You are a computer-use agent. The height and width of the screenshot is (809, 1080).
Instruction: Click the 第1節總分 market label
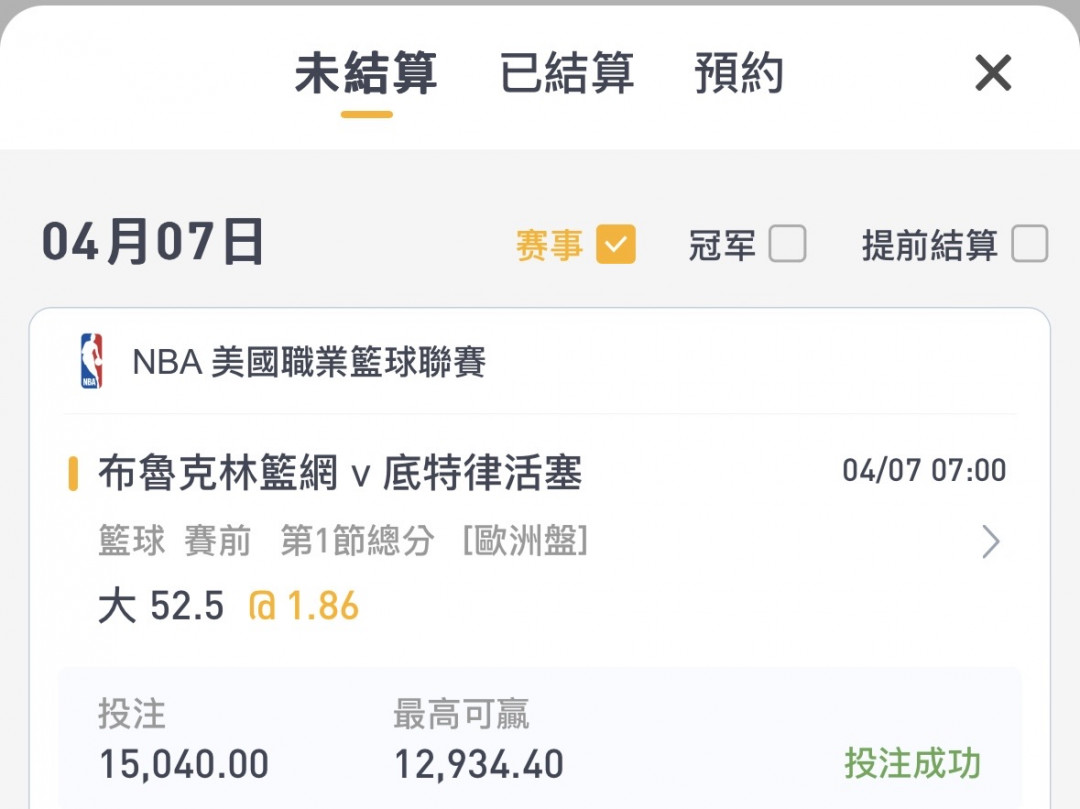coord(357,540)
